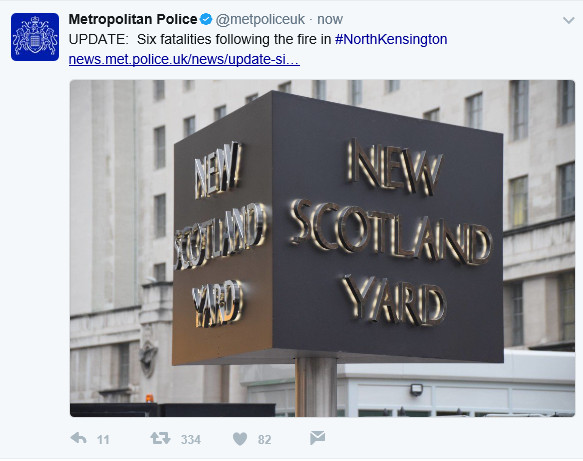Like the tweet with the heart icon
Screen dimensions: 583x461
click(240, 439)
